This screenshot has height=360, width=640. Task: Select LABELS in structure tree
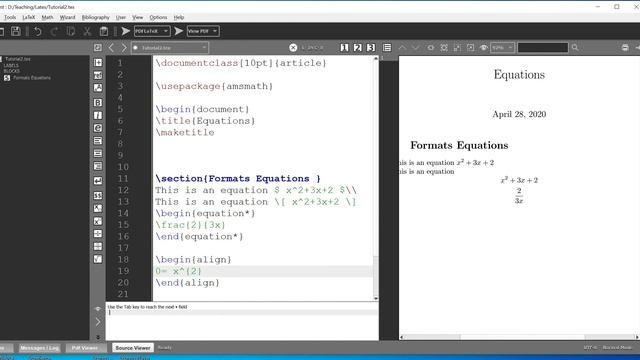coord(11,65)
